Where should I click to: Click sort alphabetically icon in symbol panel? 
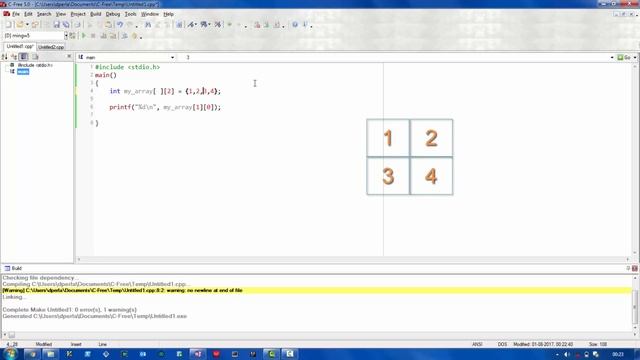(5, 57)
